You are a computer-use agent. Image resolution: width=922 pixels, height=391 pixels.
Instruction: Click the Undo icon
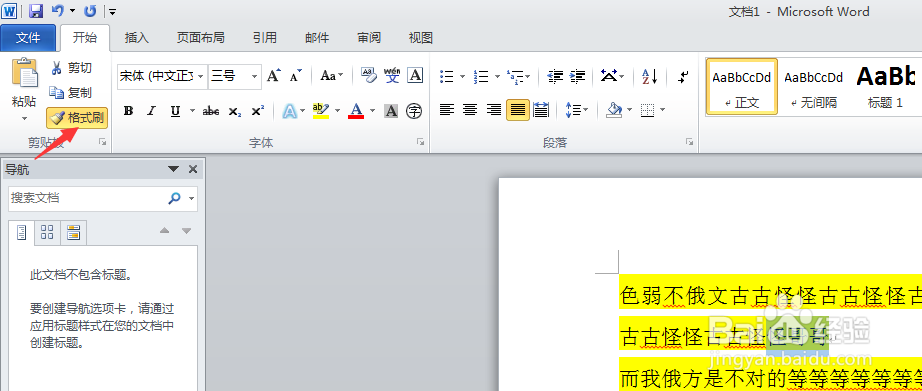[57, 11]
